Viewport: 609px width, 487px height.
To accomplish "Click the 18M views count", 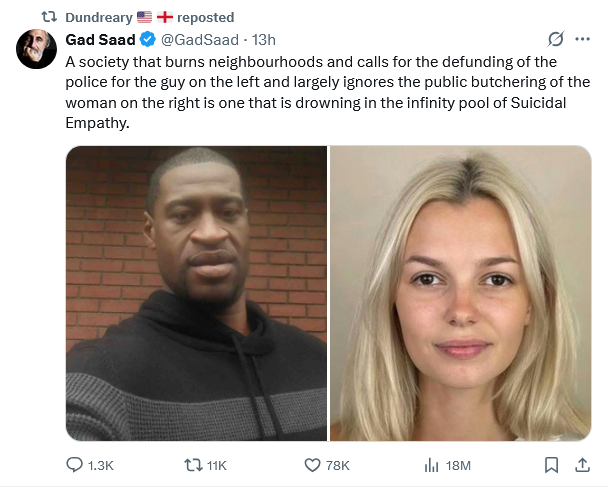I will 458,465.
